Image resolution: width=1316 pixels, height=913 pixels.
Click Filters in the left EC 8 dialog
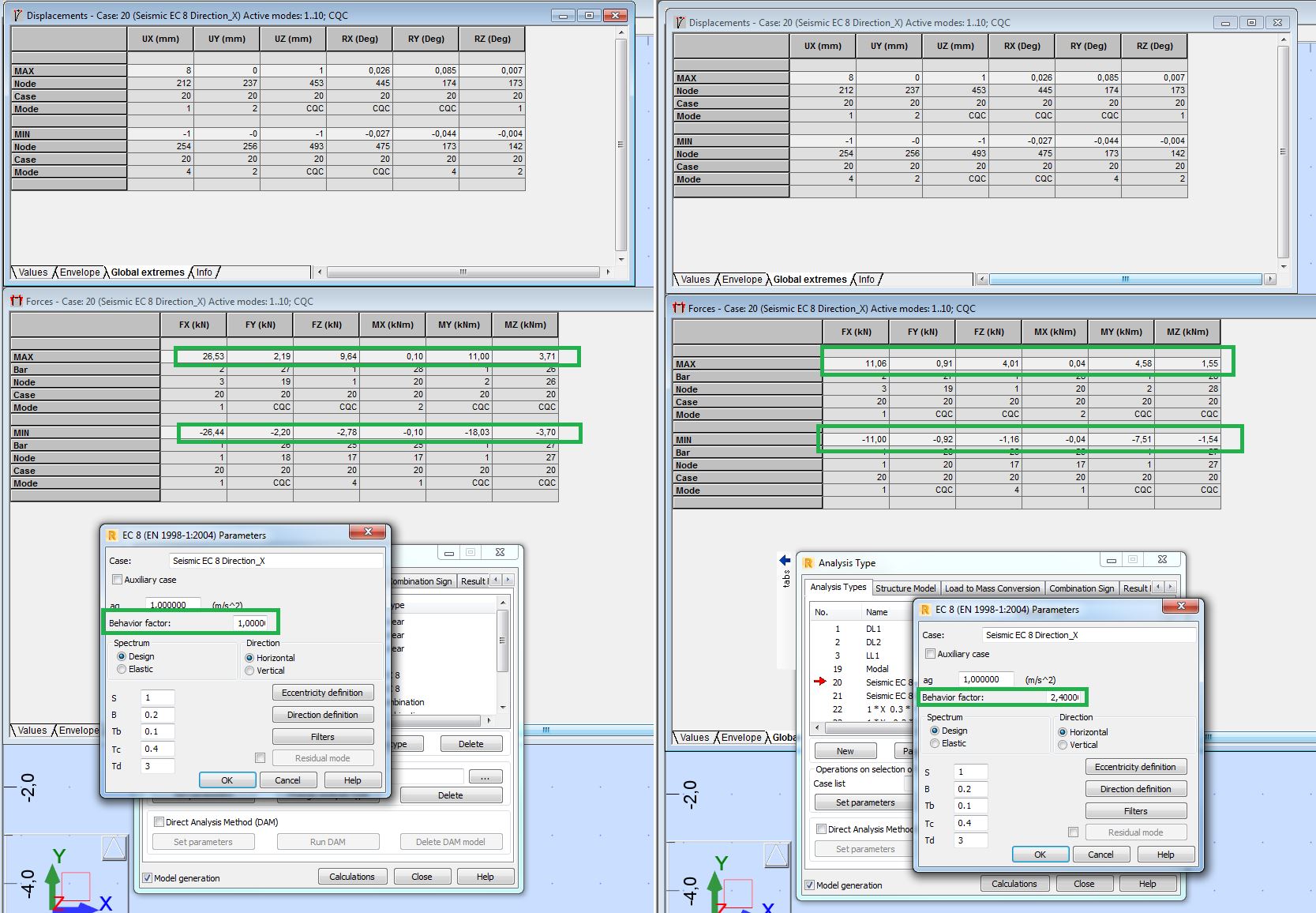pyautogui.click(x=322, y=737)
